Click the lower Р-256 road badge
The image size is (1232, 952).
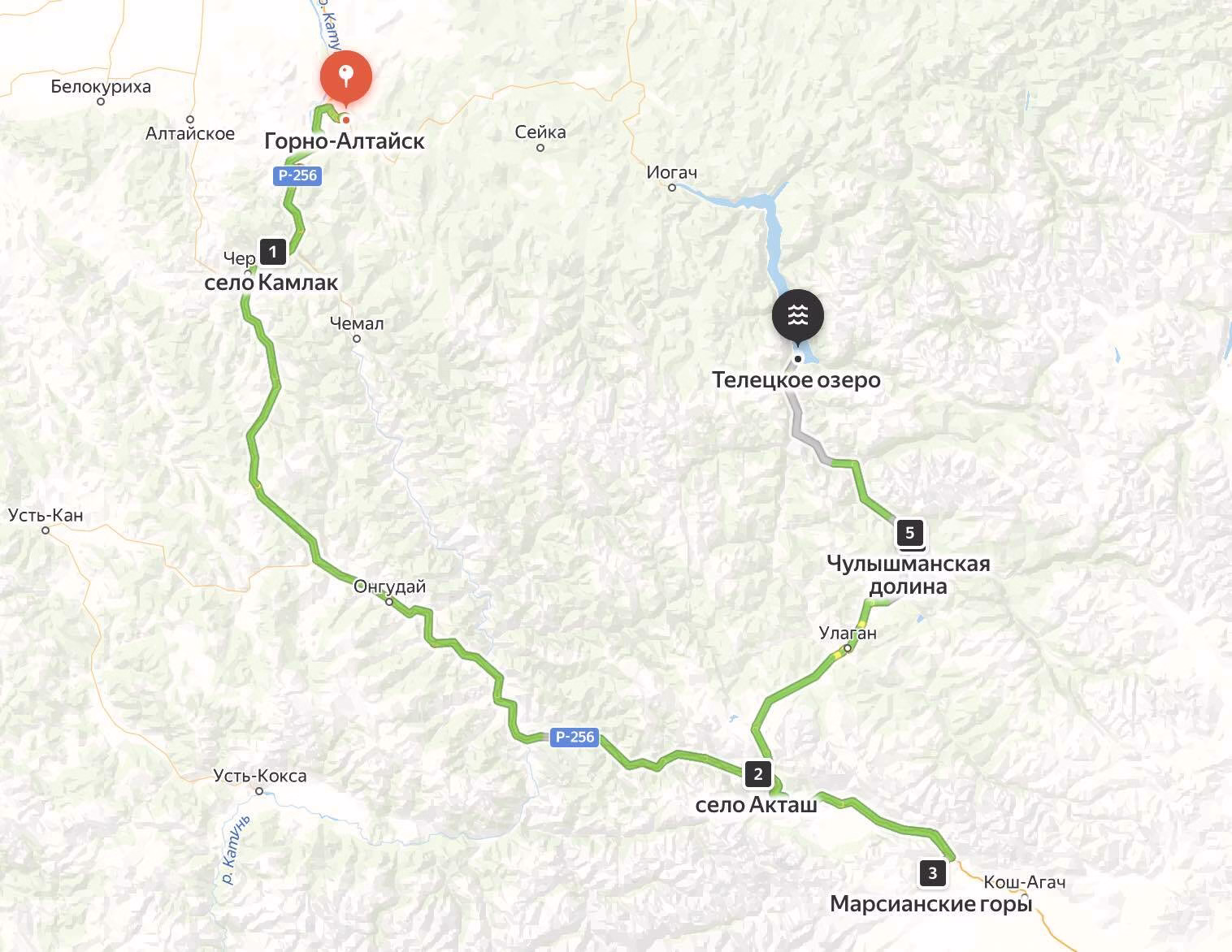[575, 737]
